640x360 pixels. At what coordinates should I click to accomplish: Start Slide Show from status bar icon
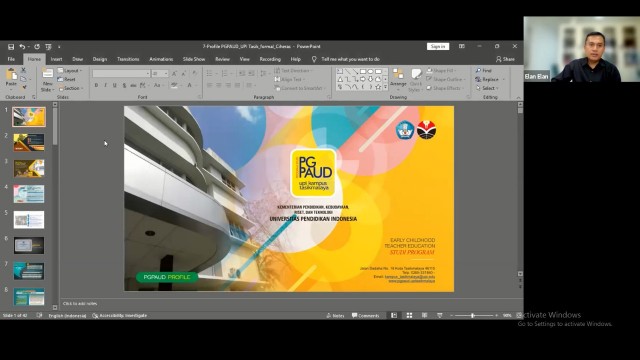(440, 316)
